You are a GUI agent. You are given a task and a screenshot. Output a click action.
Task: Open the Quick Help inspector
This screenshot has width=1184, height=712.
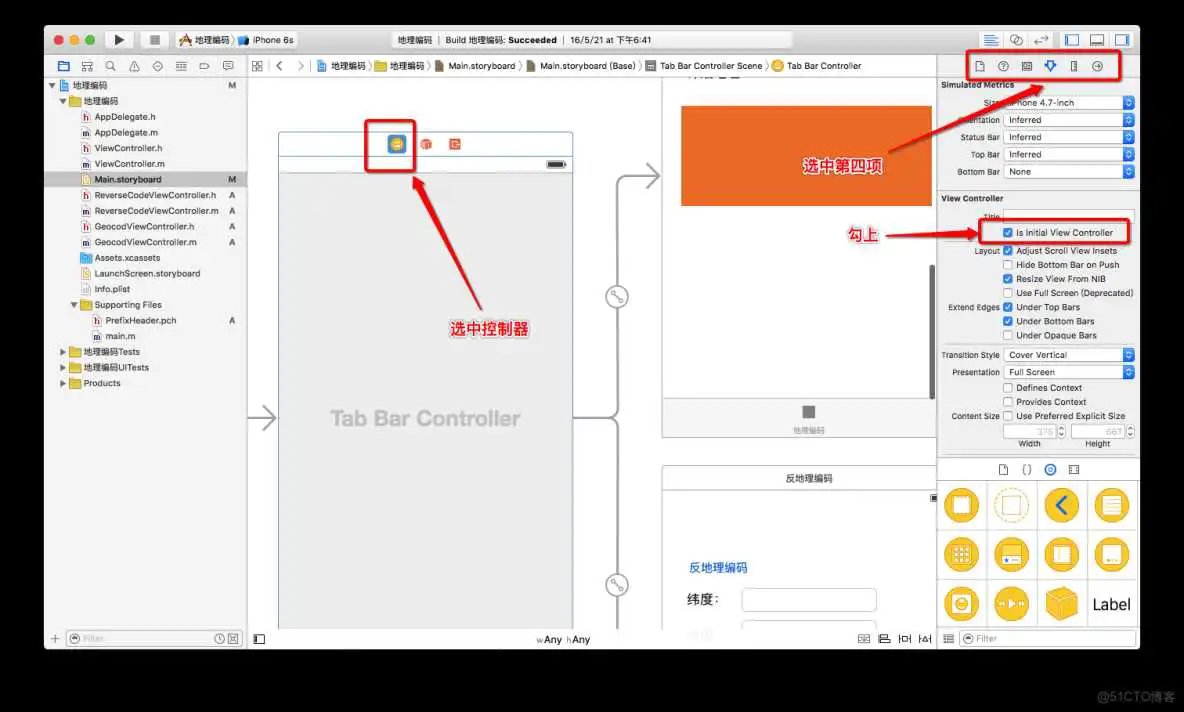click(x=1004, y=65)
